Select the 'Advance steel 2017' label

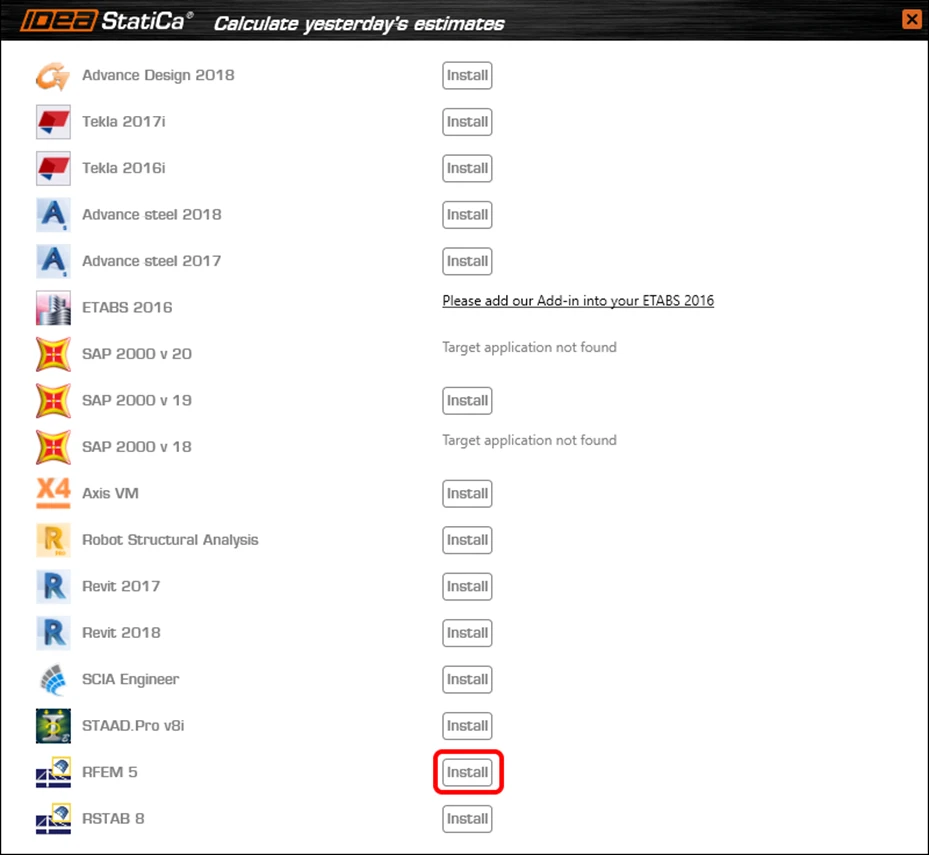point(152,261)
